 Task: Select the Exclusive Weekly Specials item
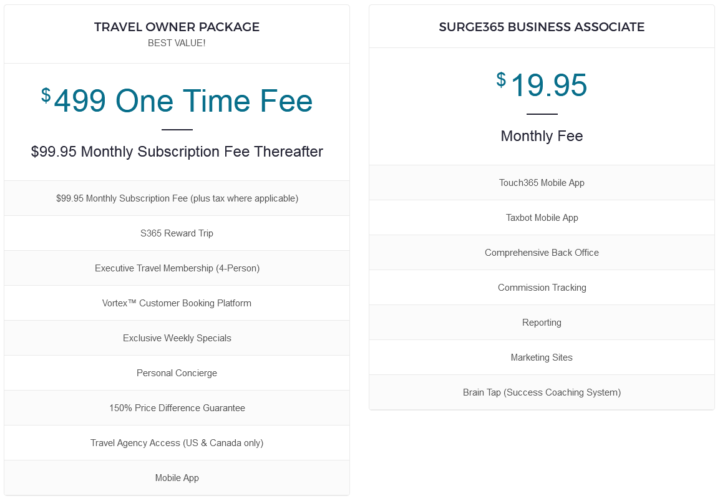click(177, 338)
